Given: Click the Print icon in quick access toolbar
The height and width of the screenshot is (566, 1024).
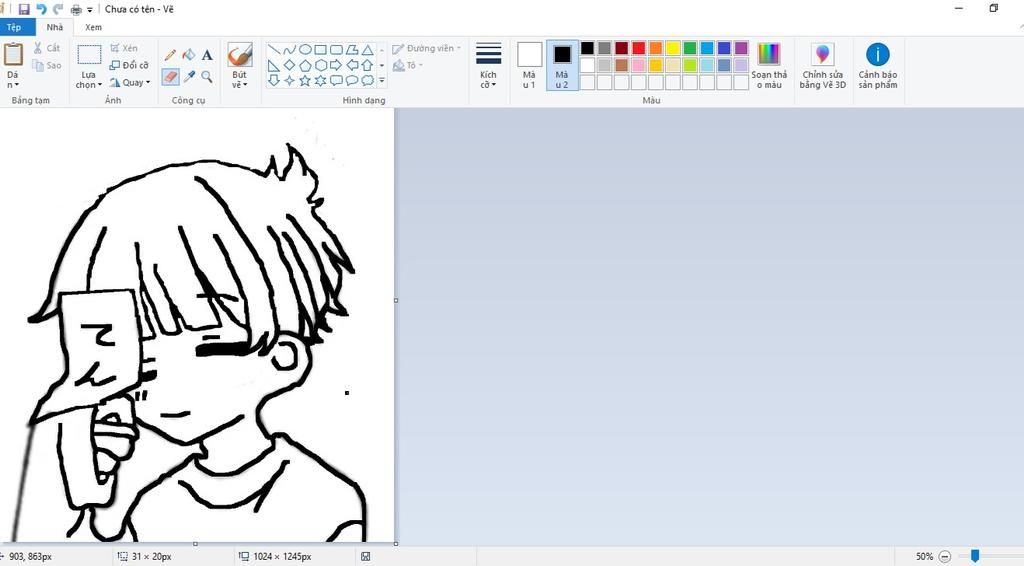Looking at the screenshot, I should click(76, 10).
